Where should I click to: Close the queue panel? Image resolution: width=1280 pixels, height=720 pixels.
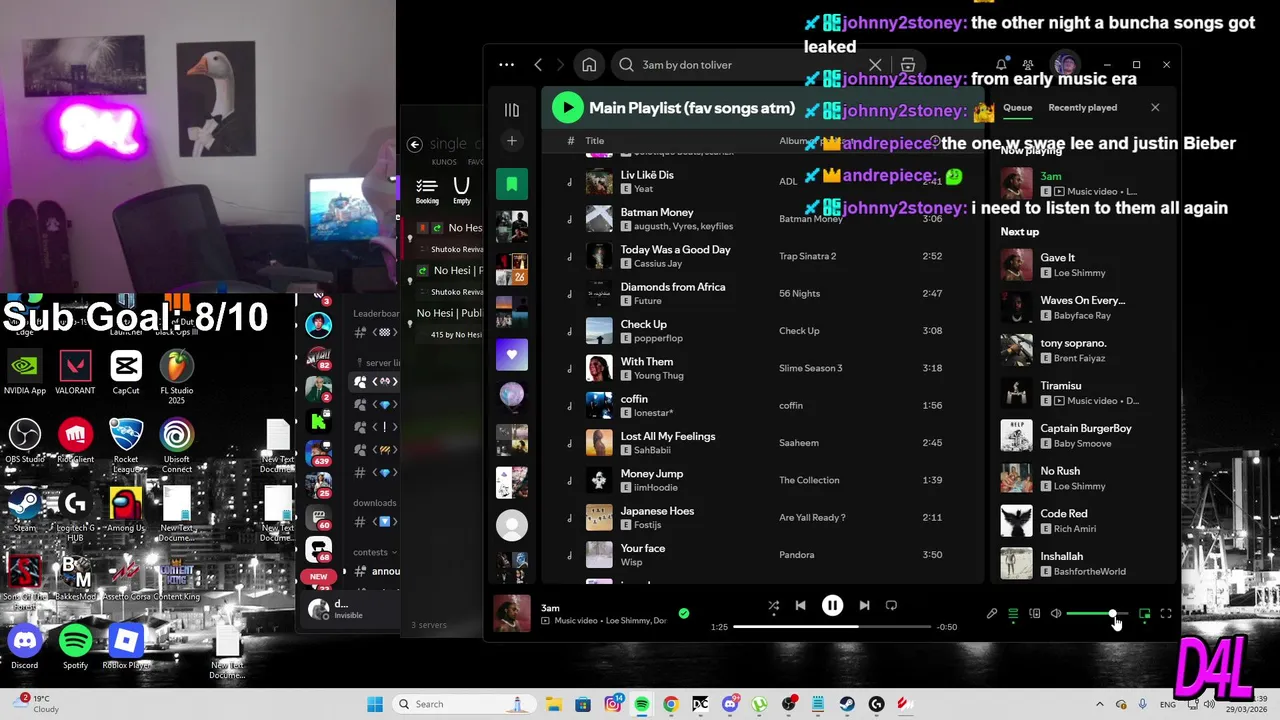pos(1155,108)
